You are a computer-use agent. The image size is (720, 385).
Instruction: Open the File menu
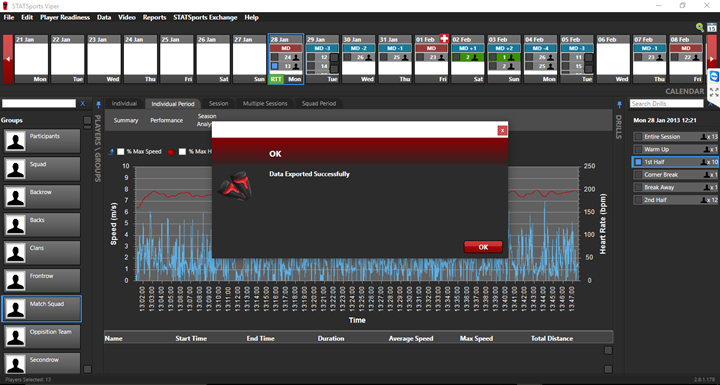coord(9,17)
